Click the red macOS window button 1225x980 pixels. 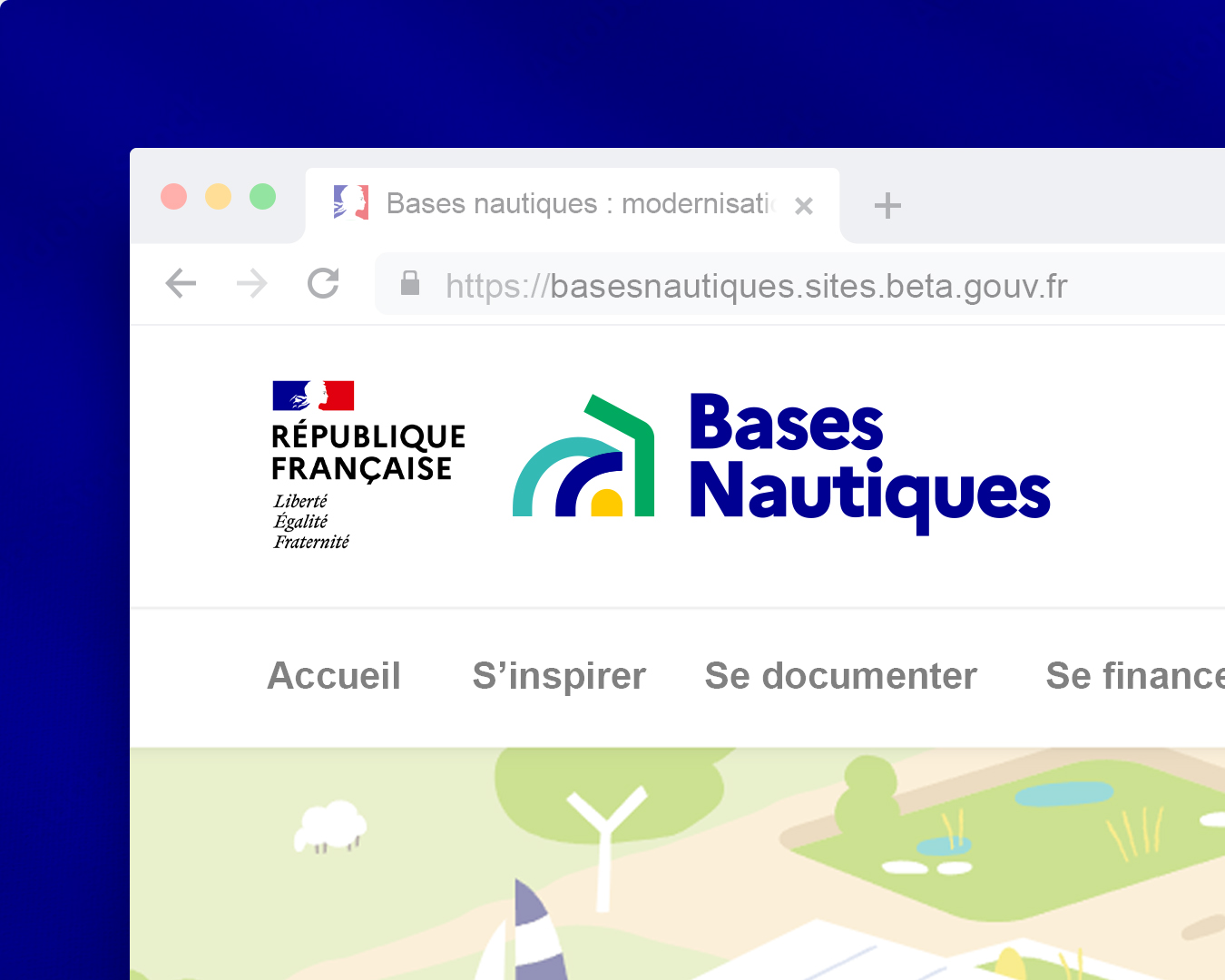click(173, 196)
